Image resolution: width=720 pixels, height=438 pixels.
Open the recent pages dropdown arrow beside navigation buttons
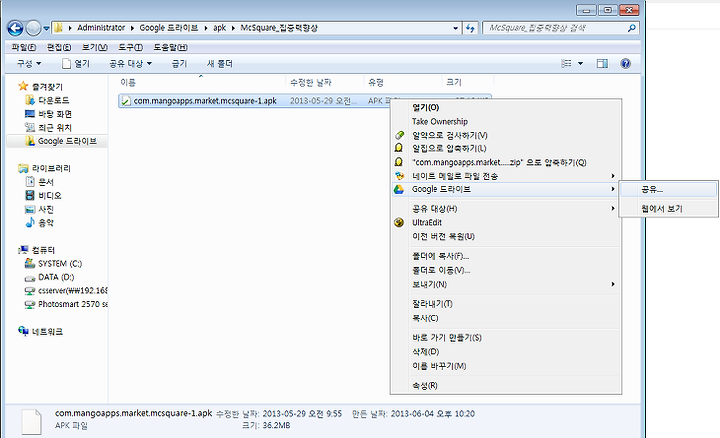(46, 28)
